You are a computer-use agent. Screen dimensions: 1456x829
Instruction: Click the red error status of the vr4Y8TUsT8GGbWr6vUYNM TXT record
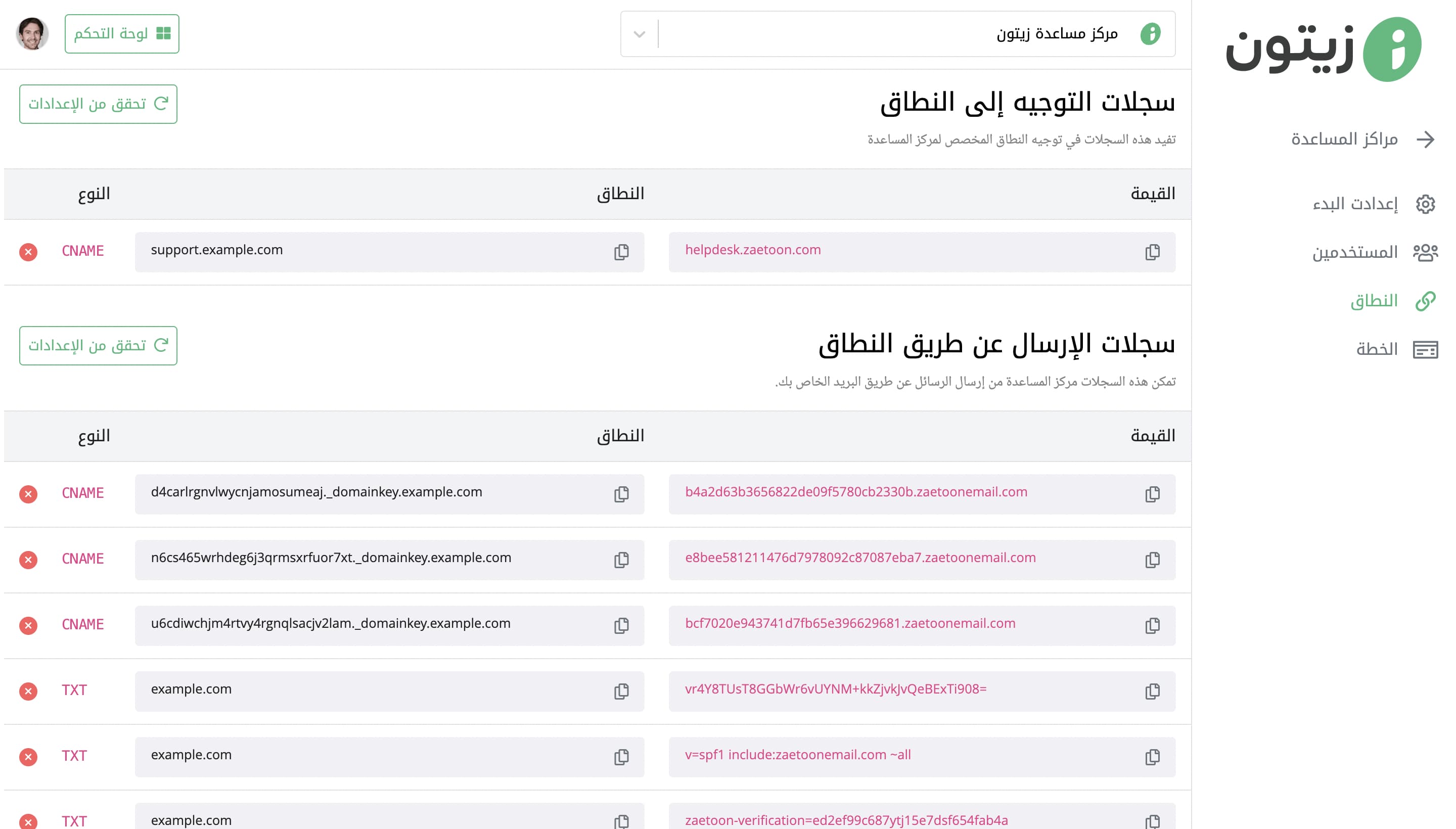pyautogui.click(x=28, y=690)
